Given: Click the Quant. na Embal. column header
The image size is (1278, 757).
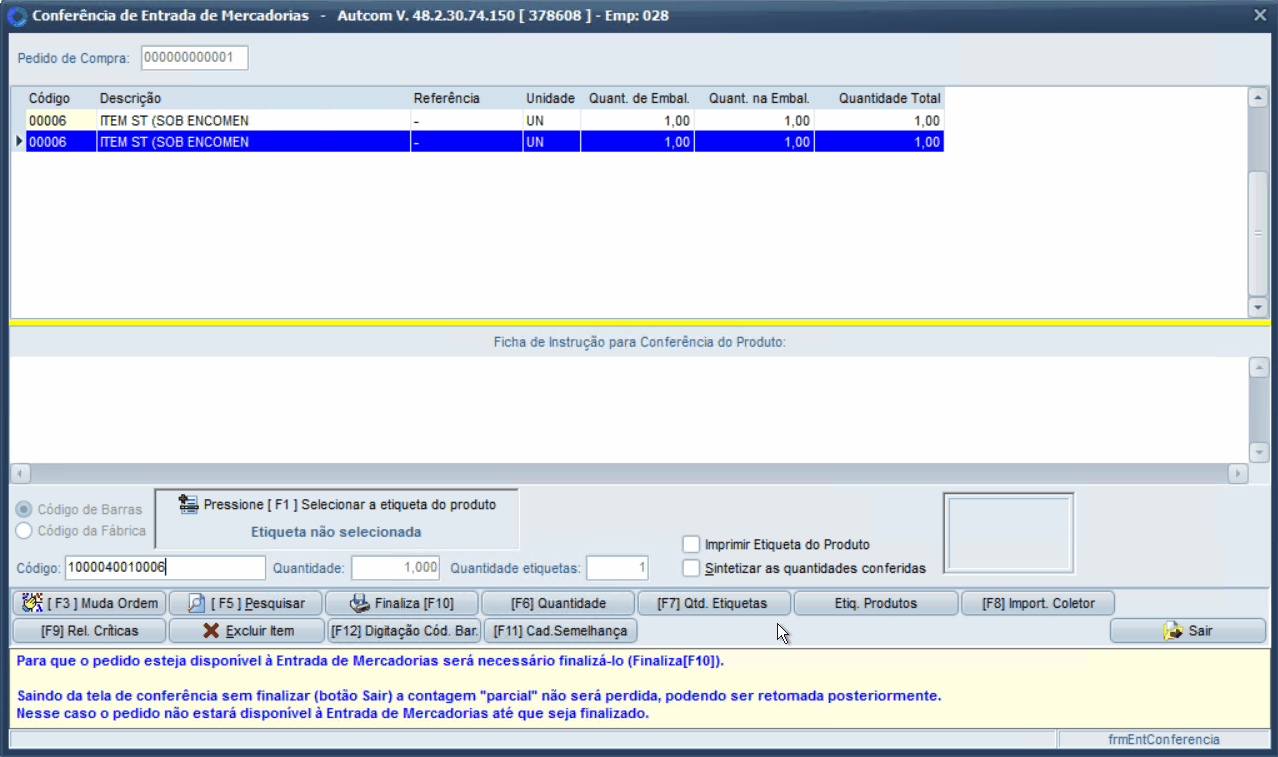Looking at the screenshot, I should 755,98.
